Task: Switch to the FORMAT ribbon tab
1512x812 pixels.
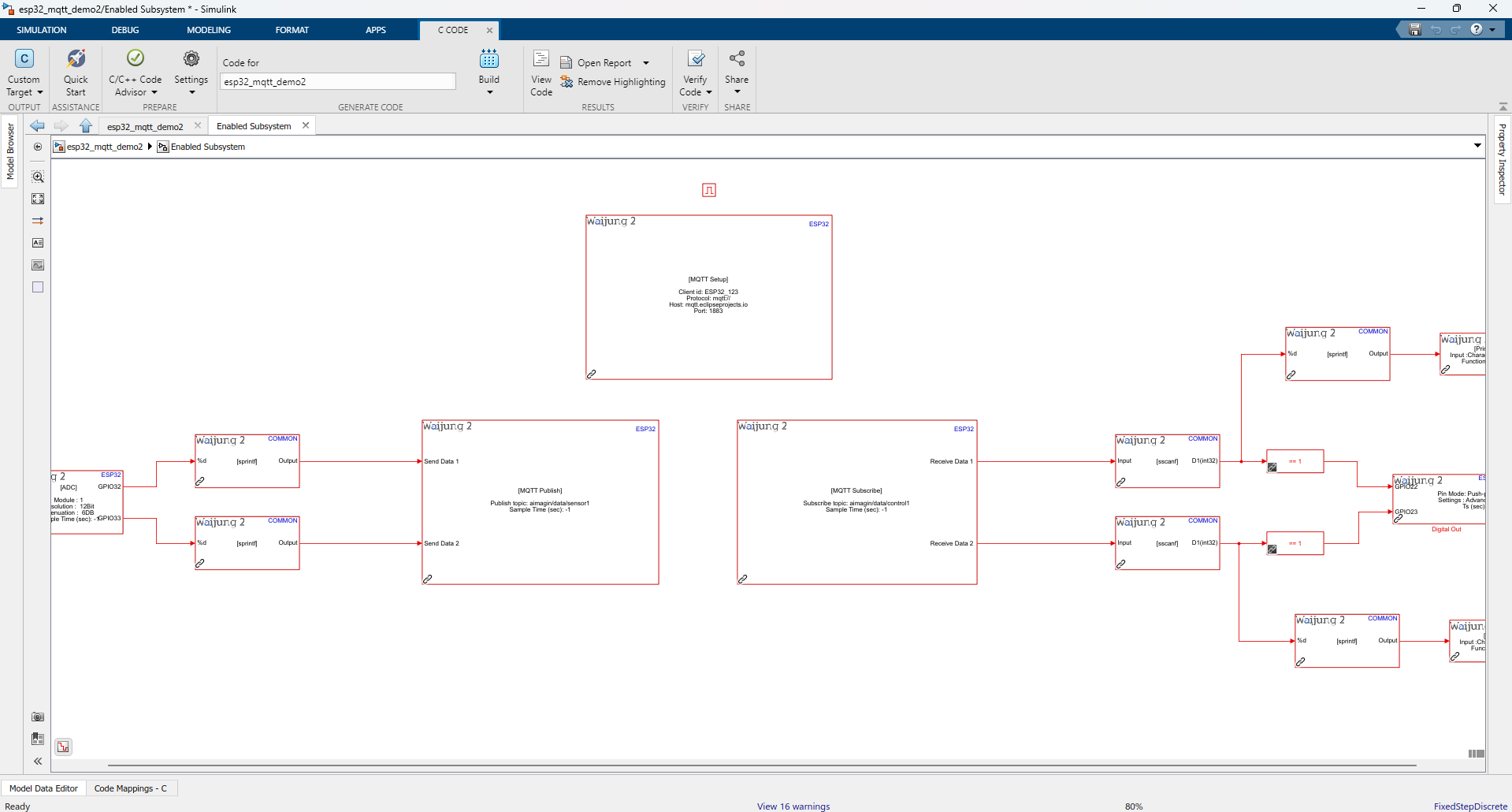Action: [292, 30]
